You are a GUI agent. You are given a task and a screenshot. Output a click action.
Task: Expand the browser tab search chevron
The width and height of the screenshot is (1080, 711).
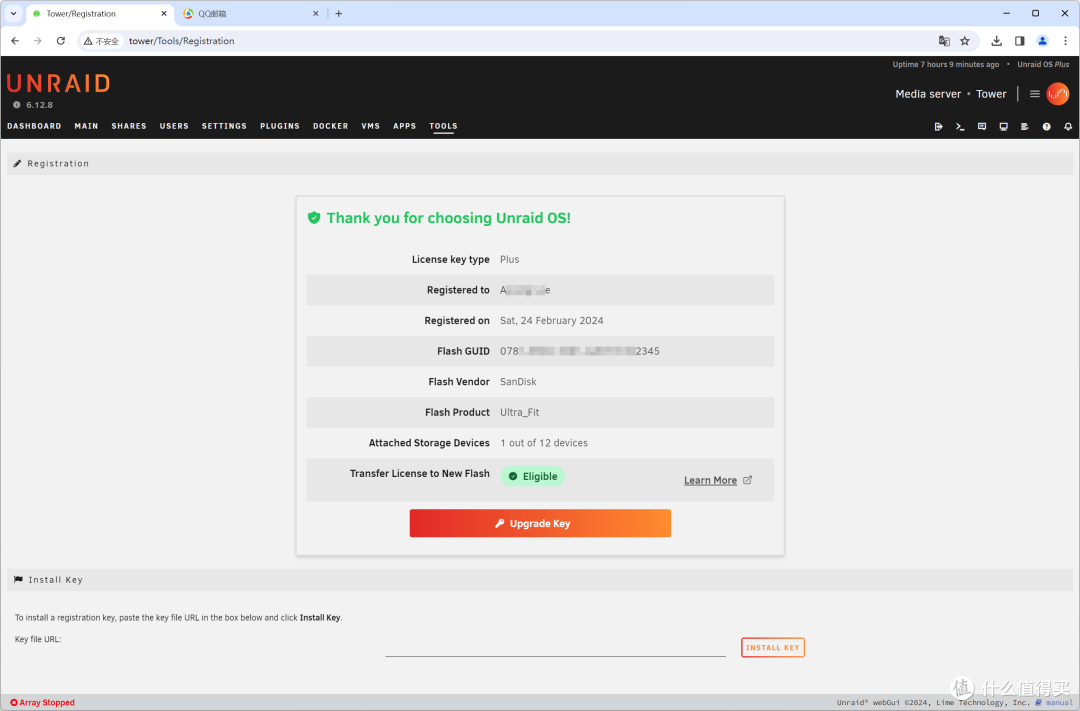coord(13,14)
